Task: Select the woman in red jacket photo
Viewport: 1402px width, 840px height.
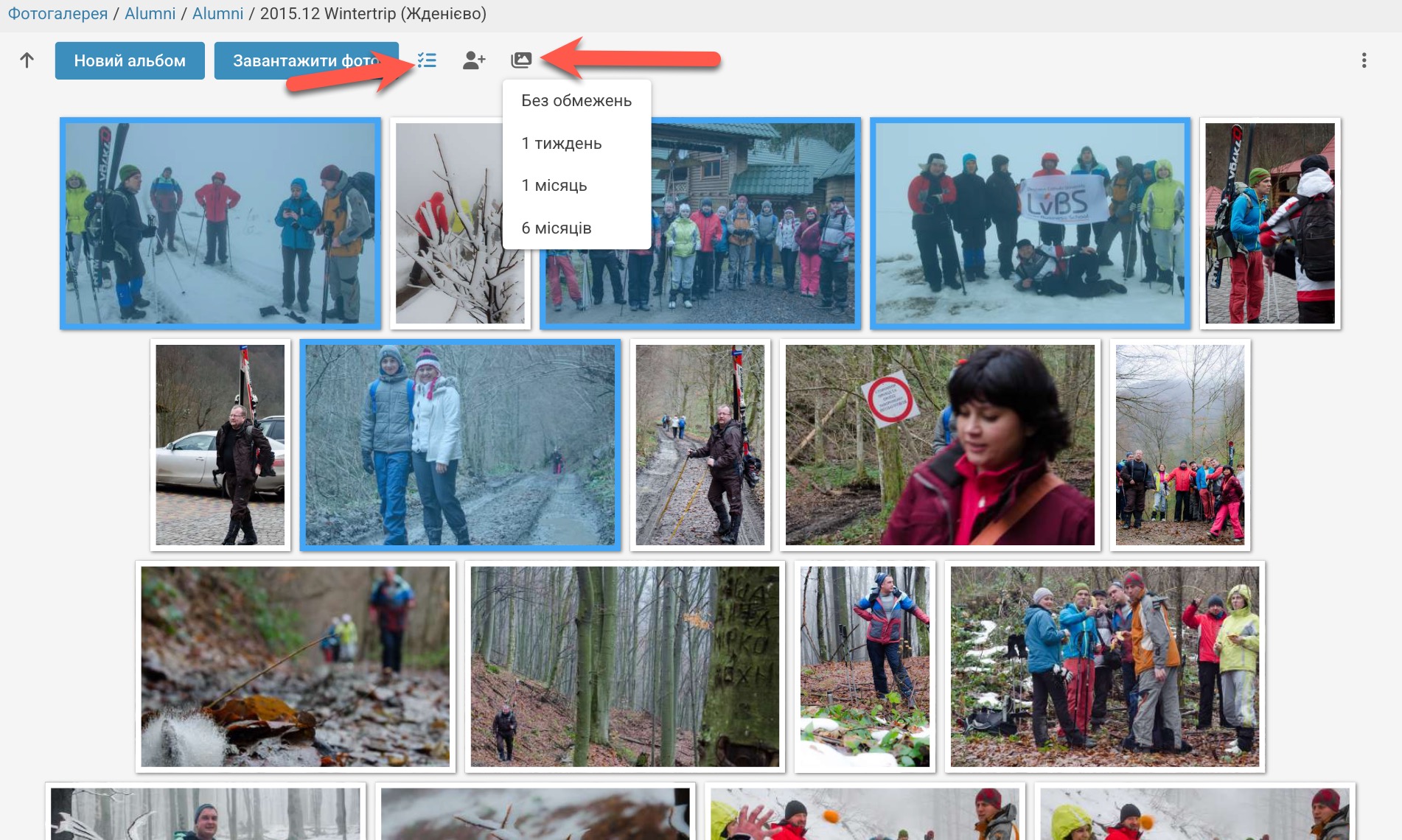Action: click(x=940, y=445)
